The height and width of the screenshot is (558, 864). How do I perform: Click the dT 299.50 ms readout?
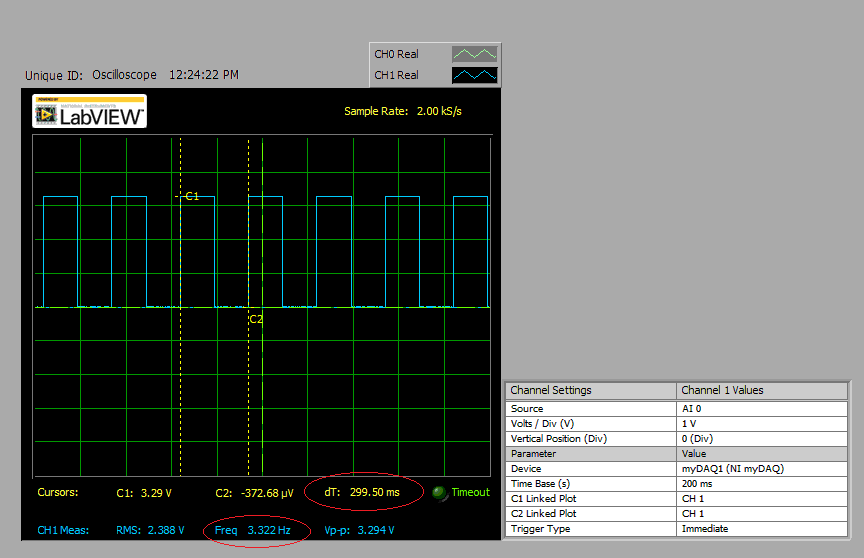[362, 492]
